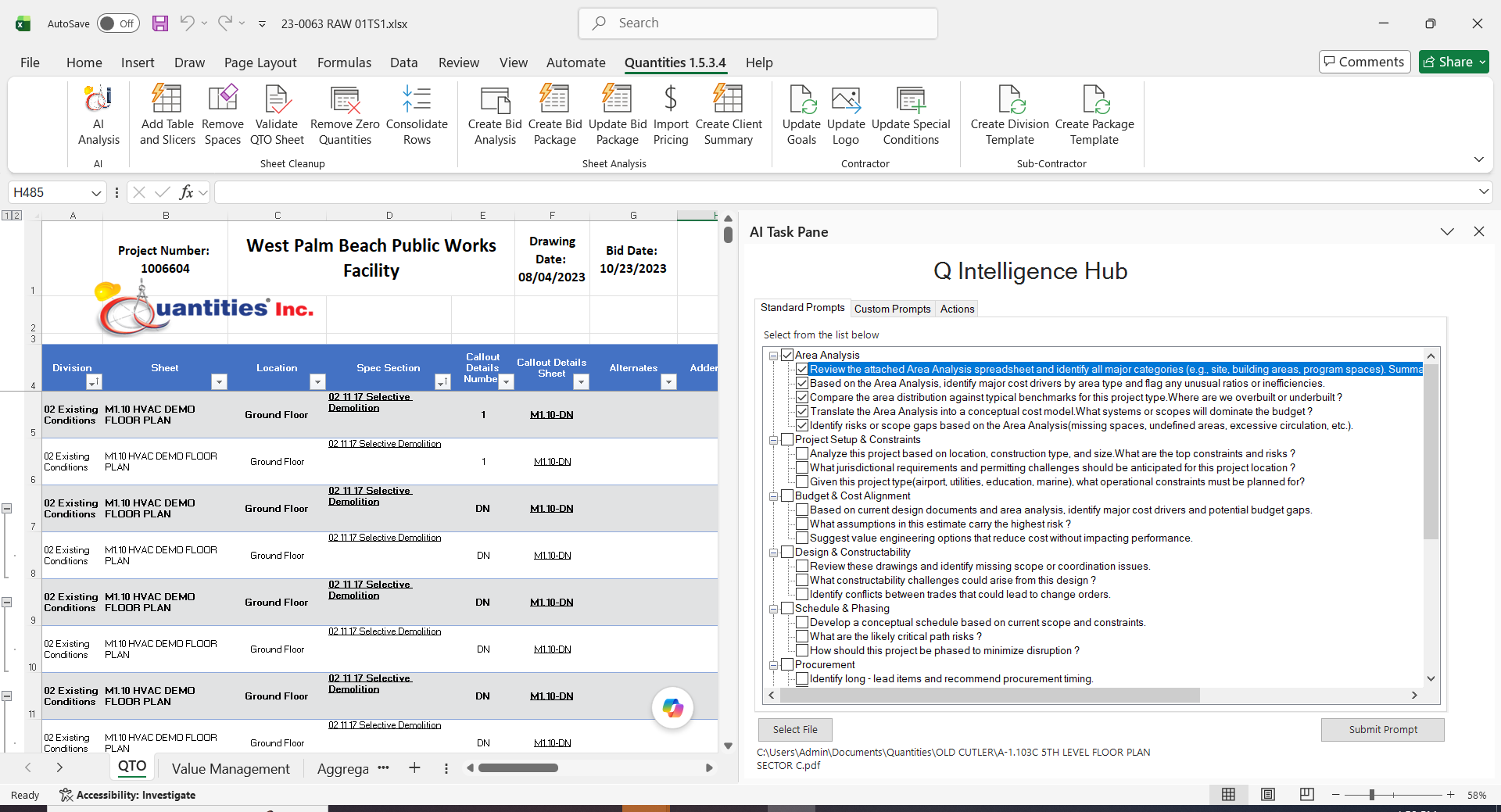Viewport: 1501px width, 812px height.
Task: Click Remove Zero Quantities
Action: (x=345, y=116)
